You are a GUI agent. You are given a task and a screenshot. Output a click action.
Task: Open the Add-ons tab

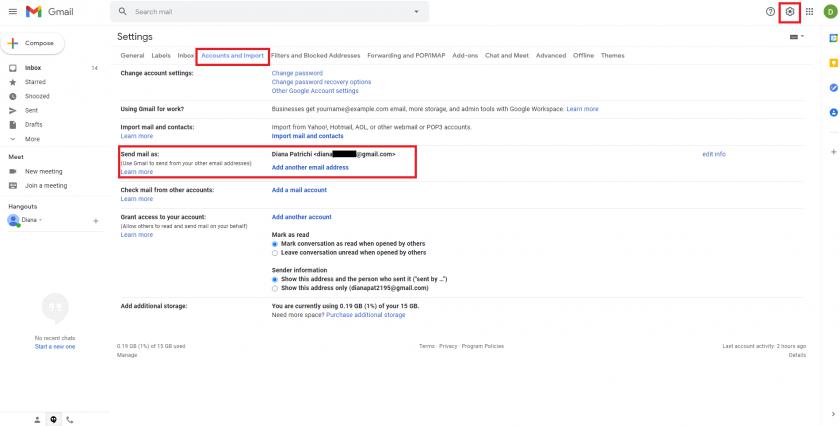coord(465,56)
